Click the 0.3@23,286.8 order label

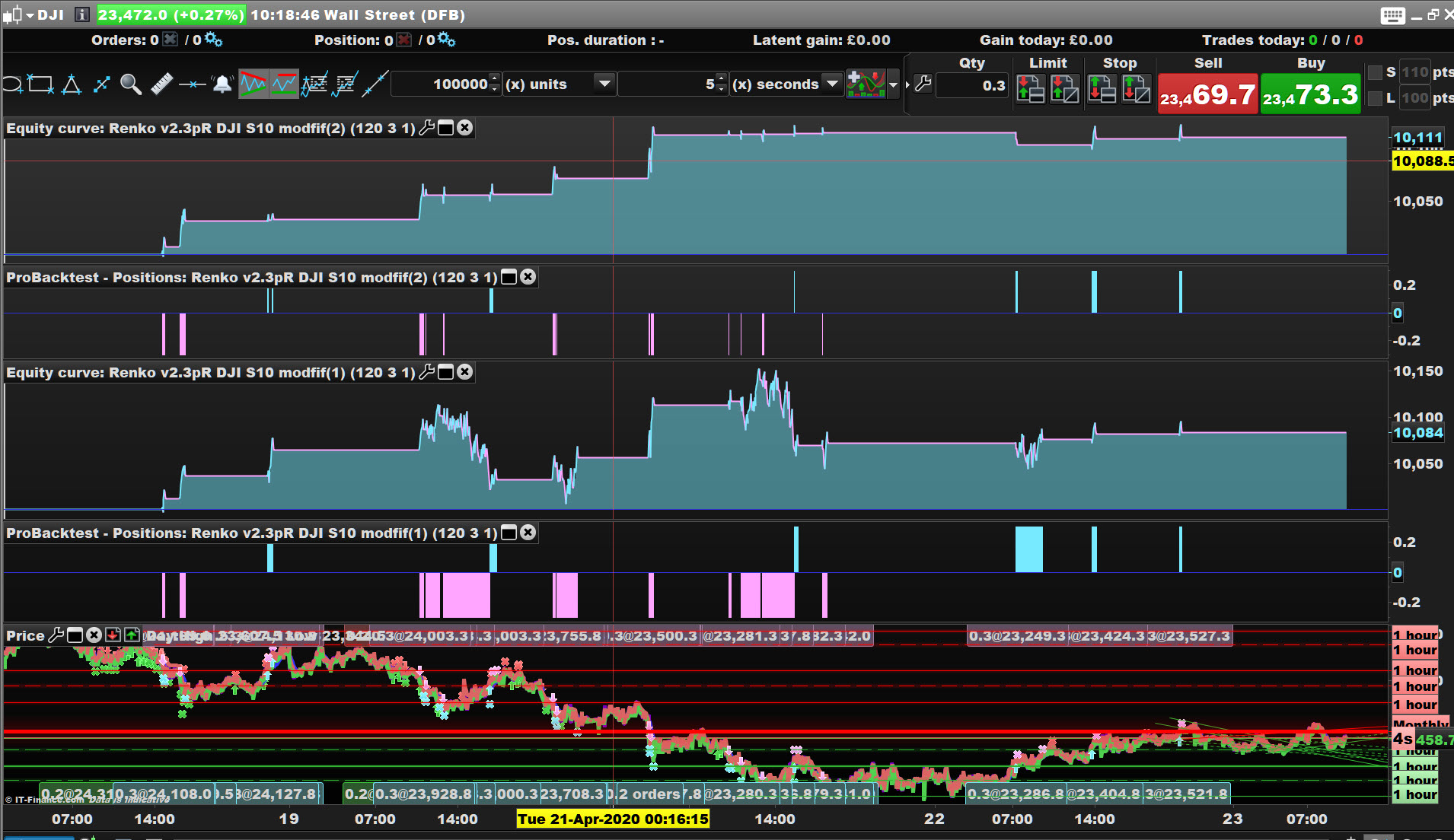click(x=1016, y=794)
